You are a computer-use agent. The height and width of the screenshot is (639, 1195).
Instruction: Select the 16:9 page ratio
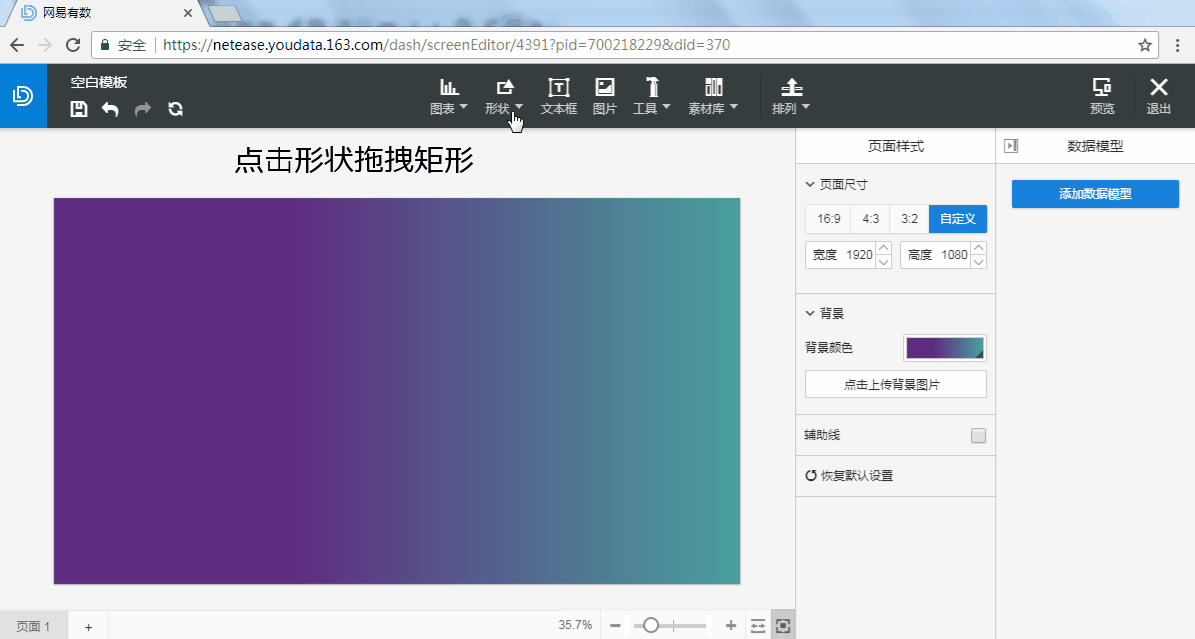[x=828, y=219]
